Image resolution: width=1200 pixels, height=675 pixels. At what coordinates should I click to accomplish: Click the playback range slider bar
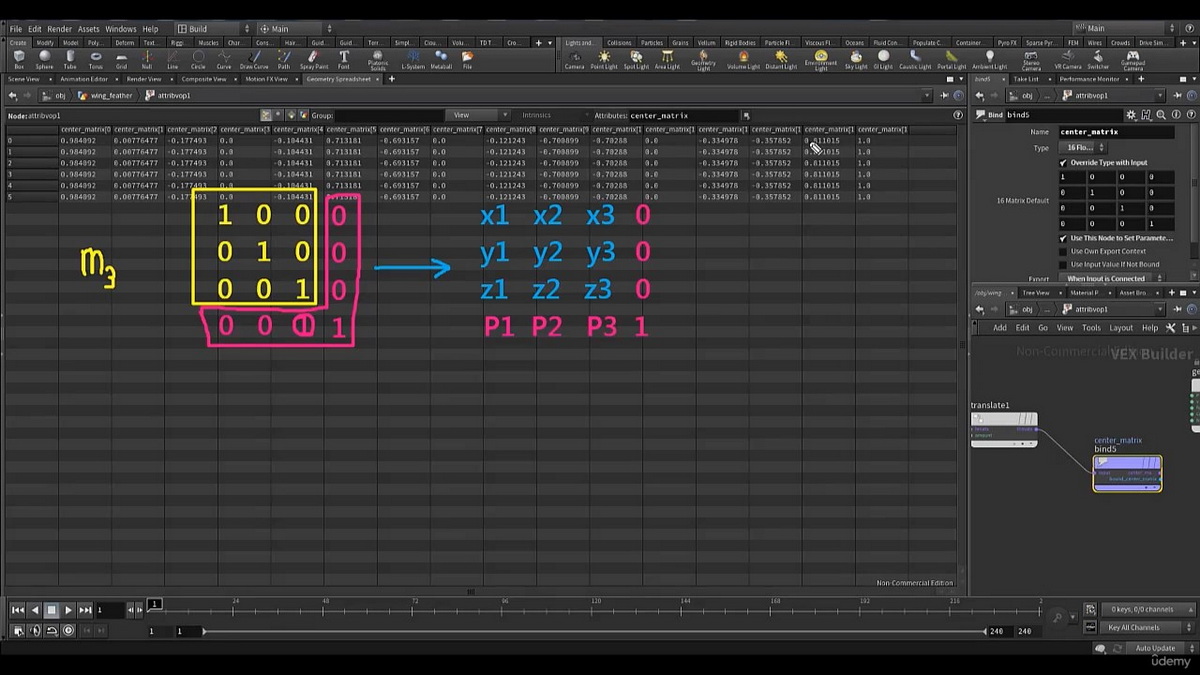(x=594, y=631)
